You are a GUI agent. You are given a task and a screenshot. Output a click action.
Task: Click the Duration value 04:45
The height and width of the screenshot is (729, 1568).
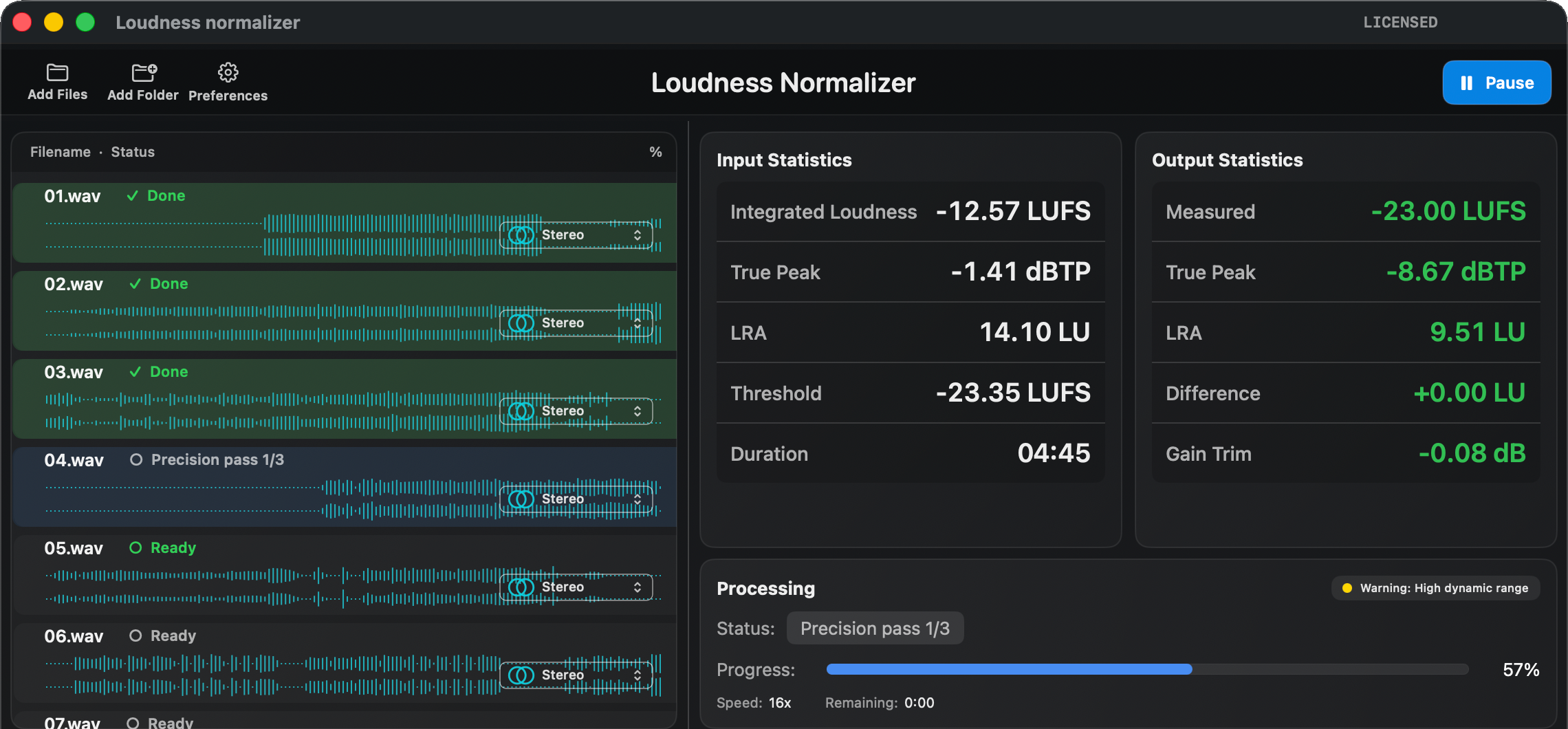(1054, 453)
